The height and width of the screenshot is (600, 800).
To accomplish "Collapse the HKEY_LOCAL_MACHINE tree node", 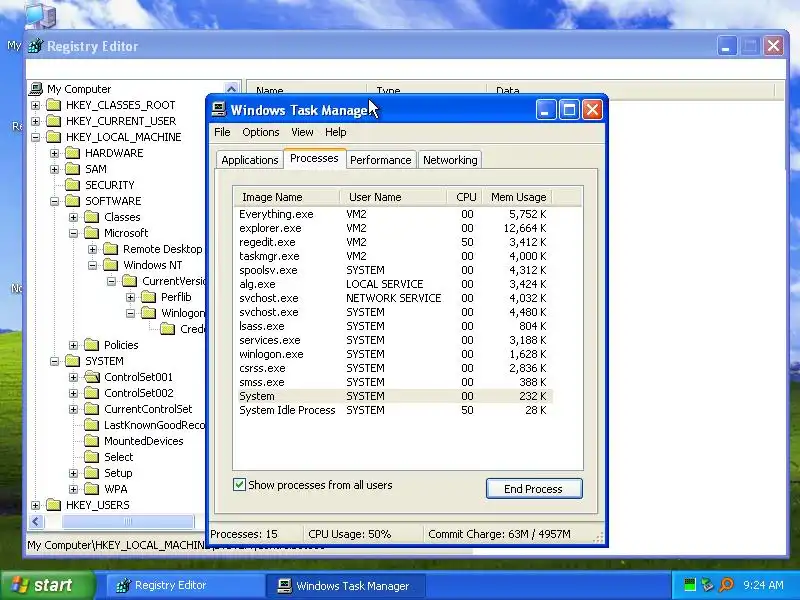I will coord(35,137).
